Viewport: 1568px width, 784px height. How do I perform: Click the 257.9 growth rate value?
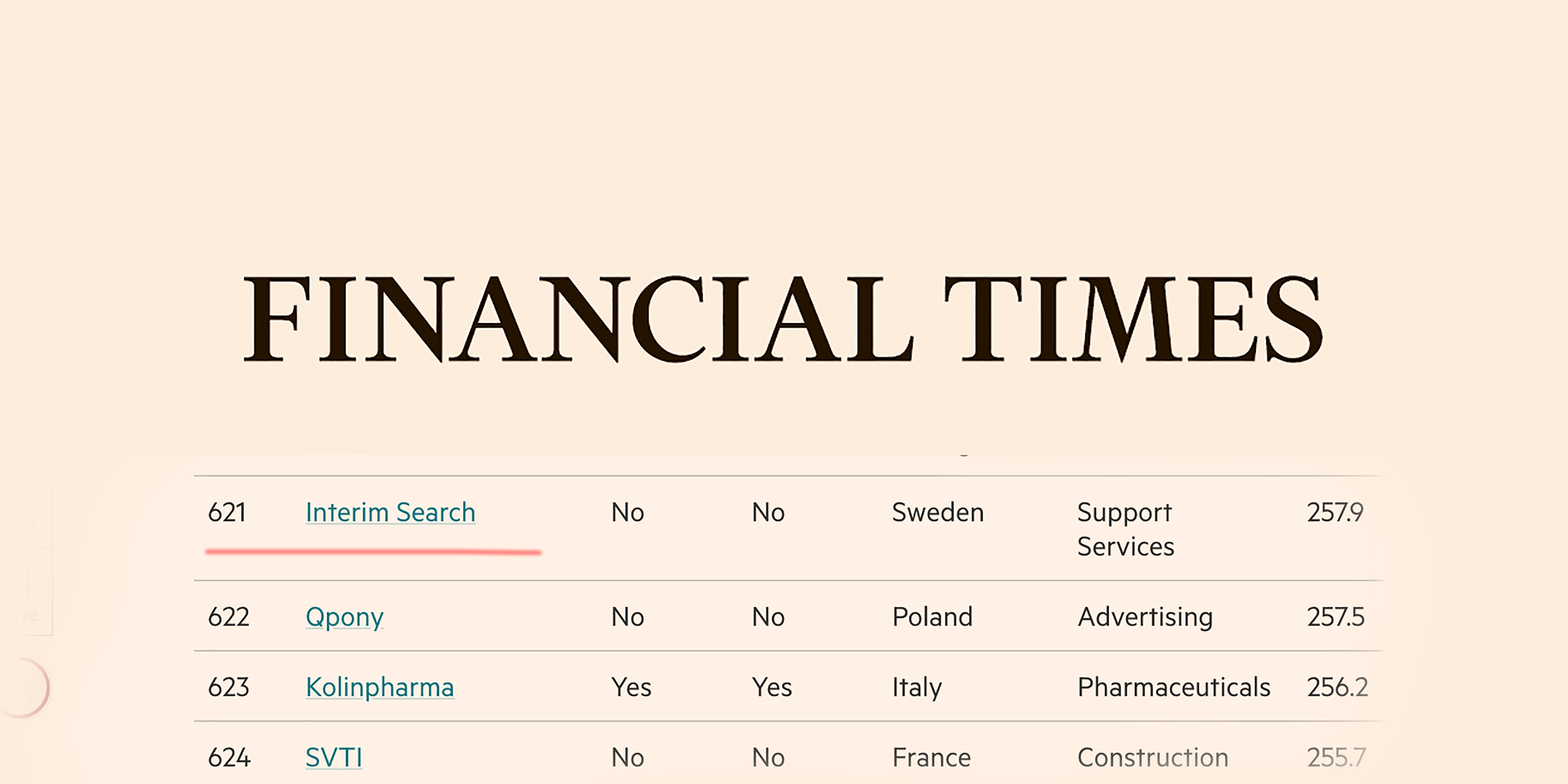[x=1335, y=513]
